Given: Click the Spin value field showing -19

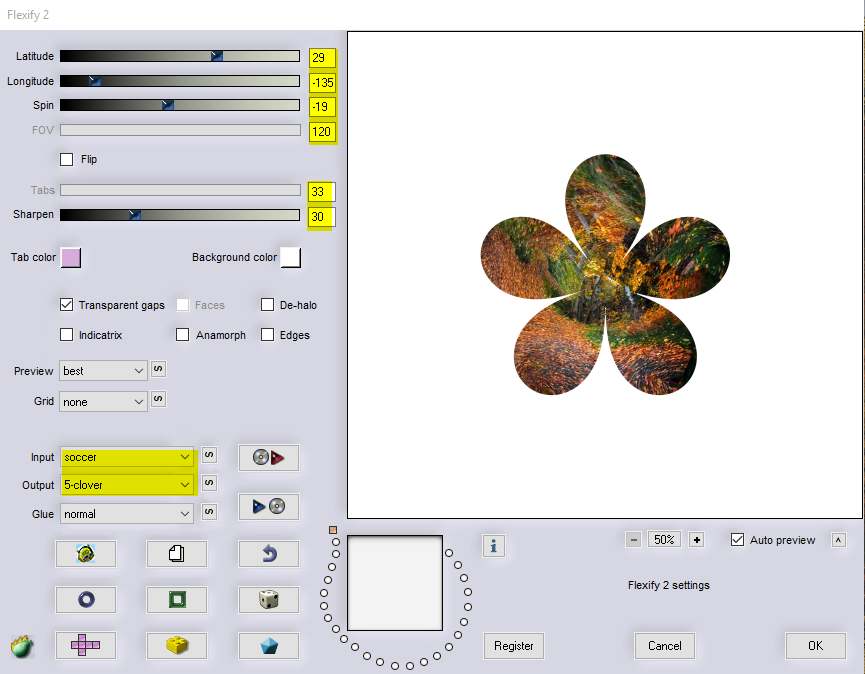Looking at the screenshot, I should tap(322, 106).
